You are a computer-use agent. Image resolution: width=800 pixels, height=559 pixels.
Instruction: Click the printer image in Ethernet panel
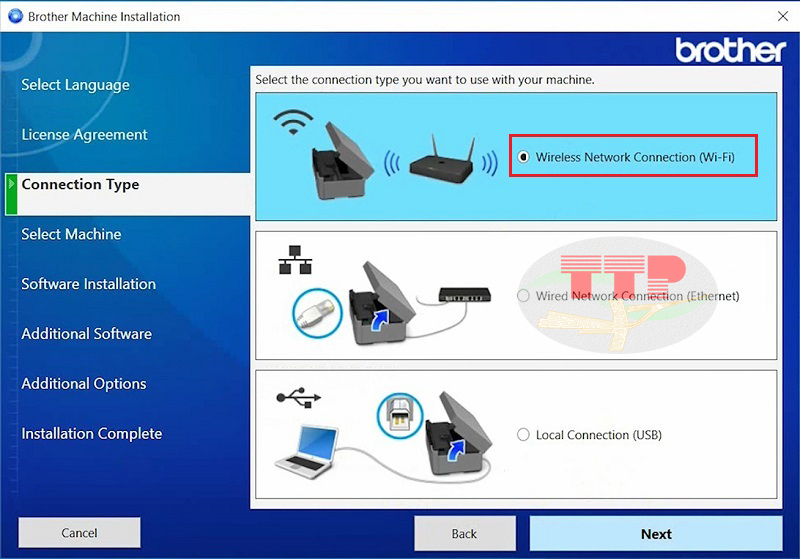381,302
